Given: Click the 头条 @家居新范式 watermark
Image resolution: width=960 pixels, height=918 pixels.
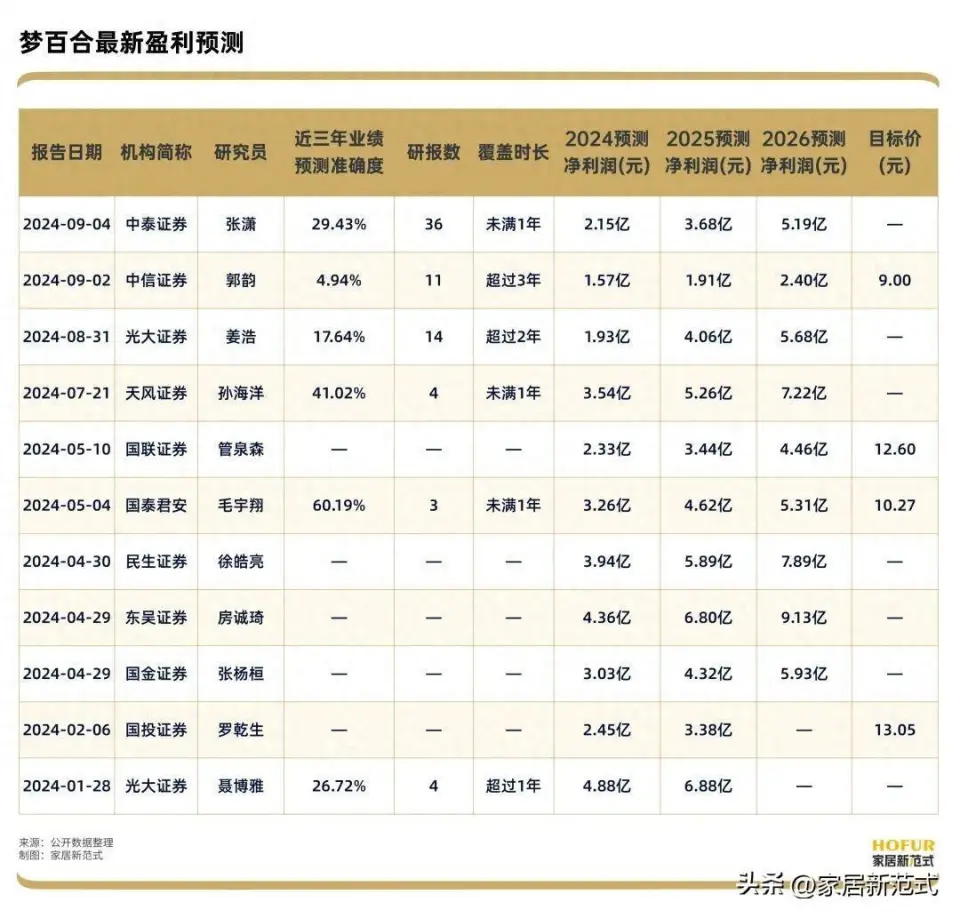Looking at the screenshot, I should (x=838, y=884).
